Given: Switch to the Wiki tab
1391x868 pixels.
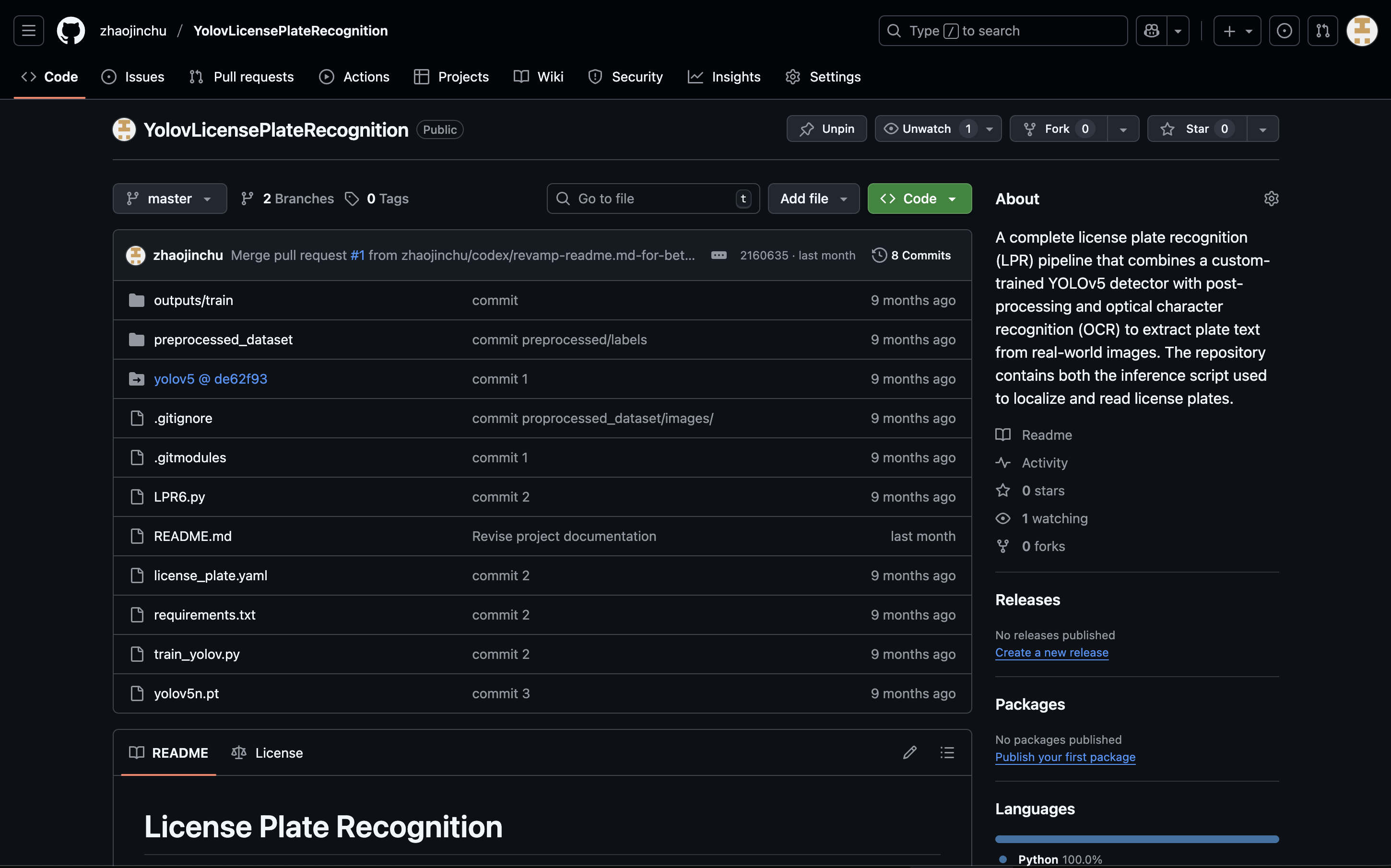Looking at the screenshot, I should pyautogui.click(x=539, y=77).
